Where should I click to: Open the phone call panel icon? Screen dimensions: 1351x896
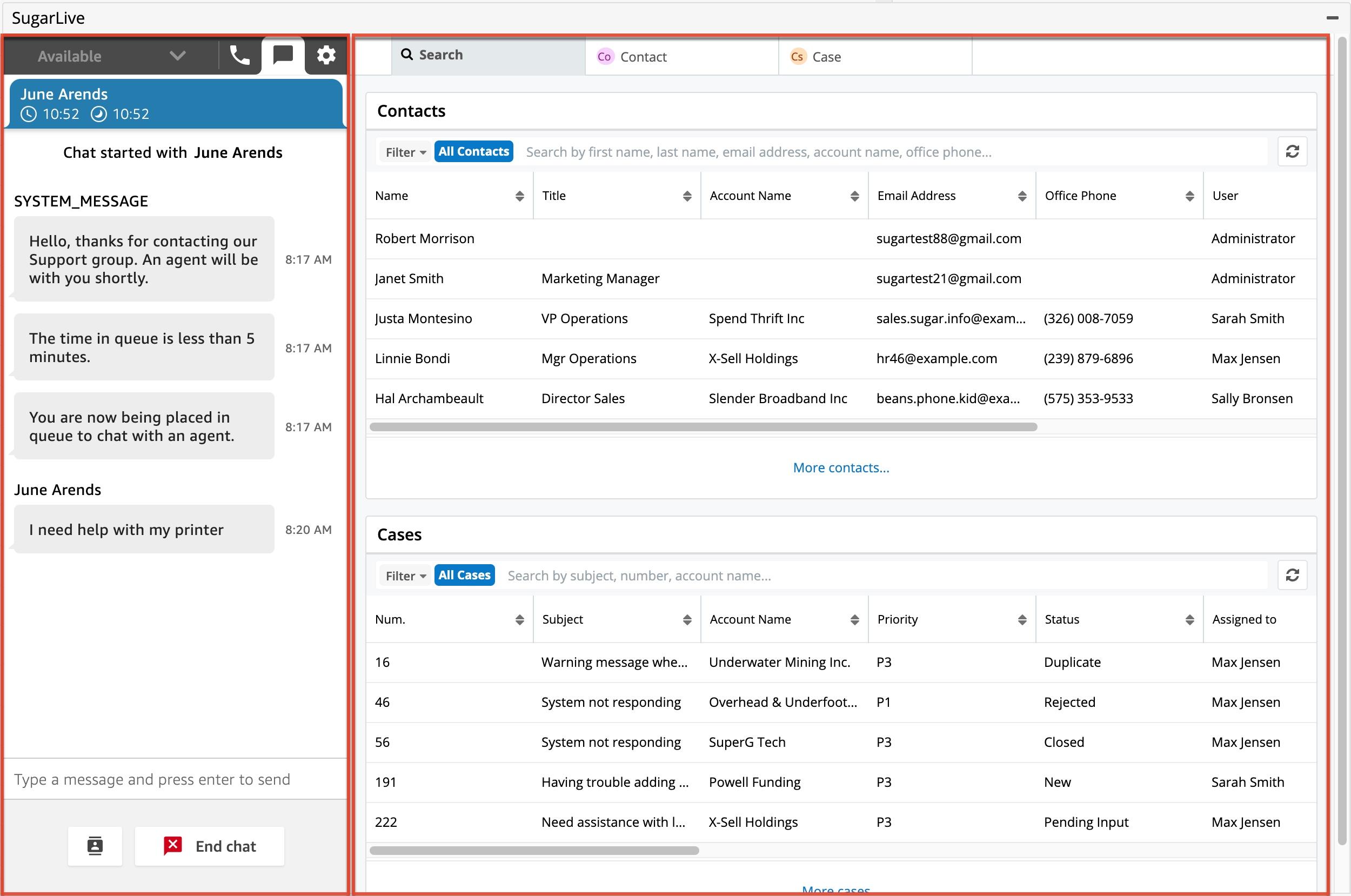pyautogui.click(x=239, y=56)
